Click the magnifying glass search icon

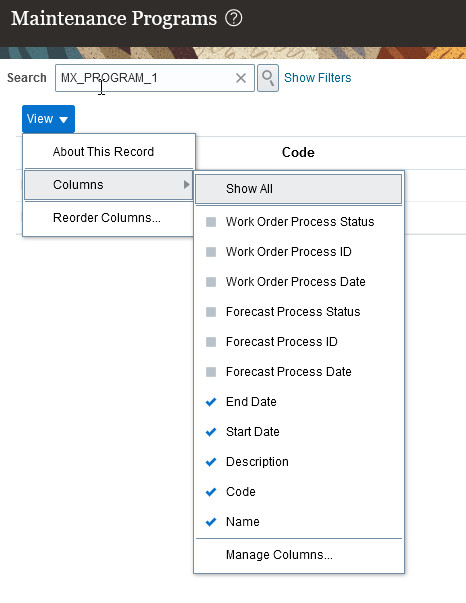coord(268,78)
